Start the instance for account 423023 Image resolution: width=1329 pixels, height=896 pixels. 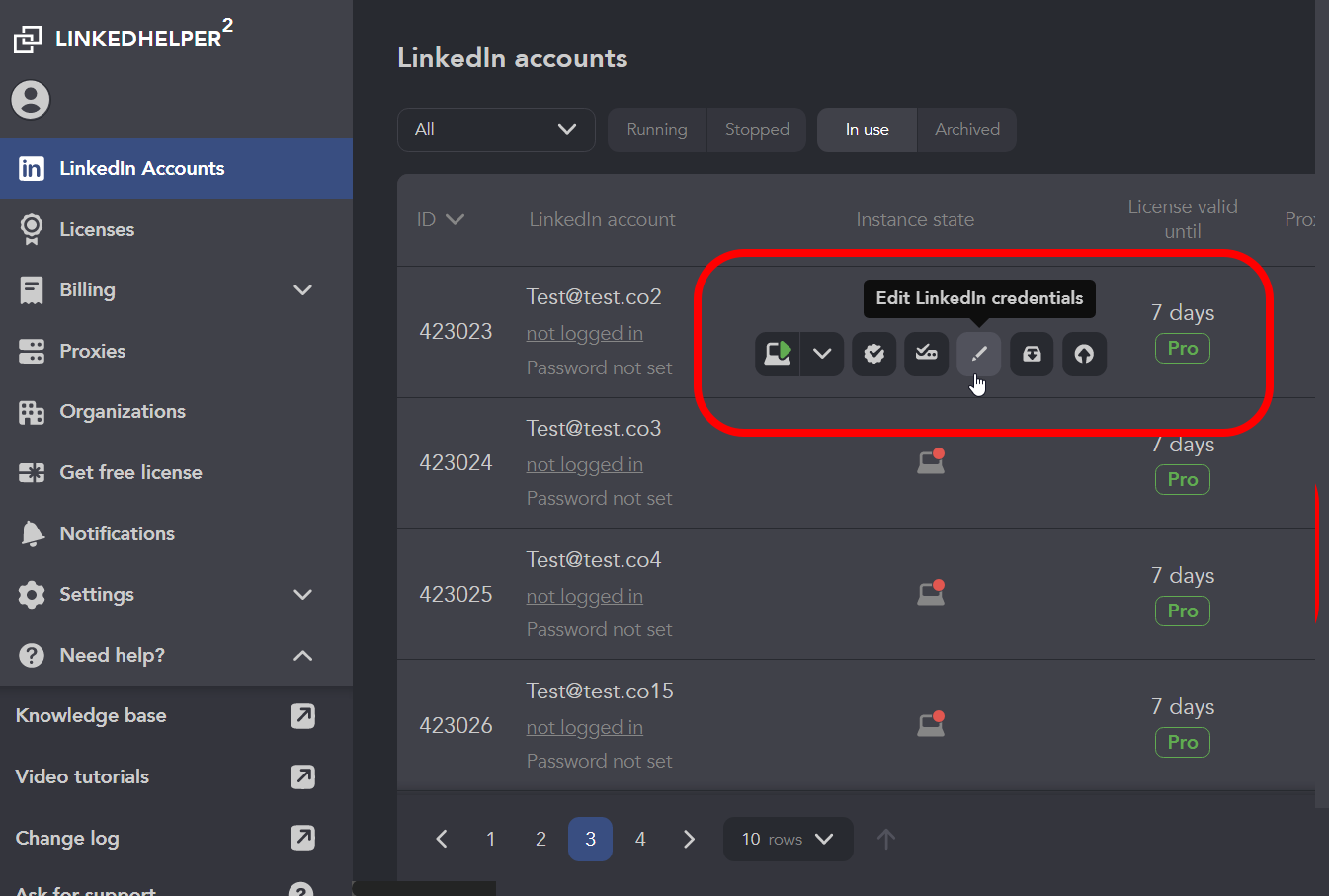(778, 354)
